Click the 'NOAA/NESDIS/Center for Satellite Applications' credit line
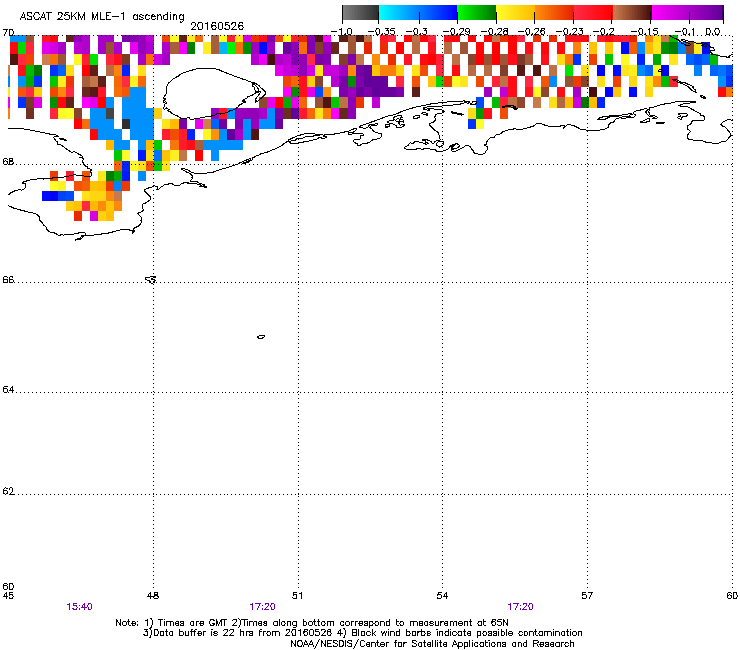The width and height of the screenshot is (740, 650). (432, 644)
